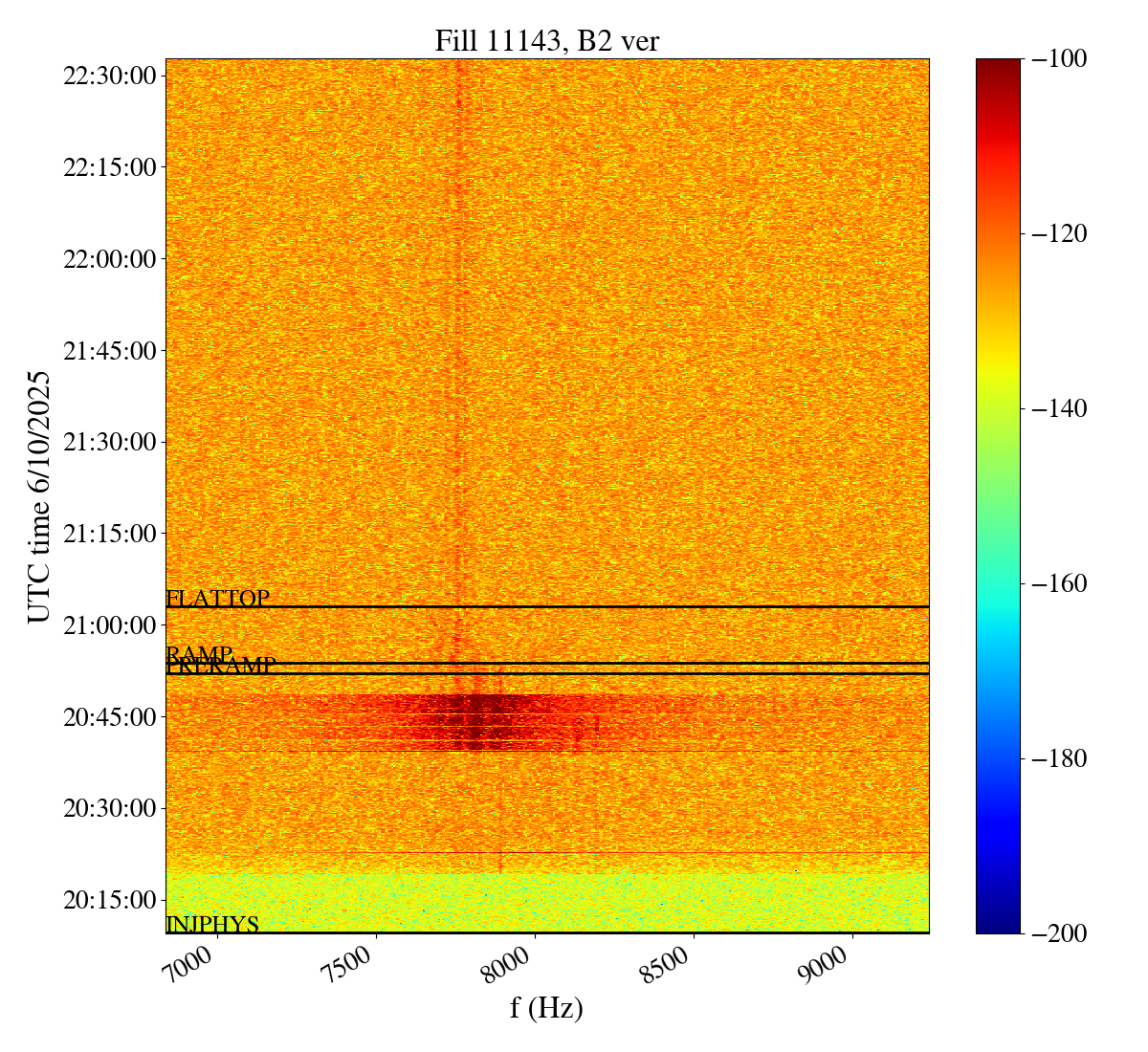Click the dark red burst near 20:45:00
The width and height of the screenshot is (1148, 1052).
[x=478, y=722]
